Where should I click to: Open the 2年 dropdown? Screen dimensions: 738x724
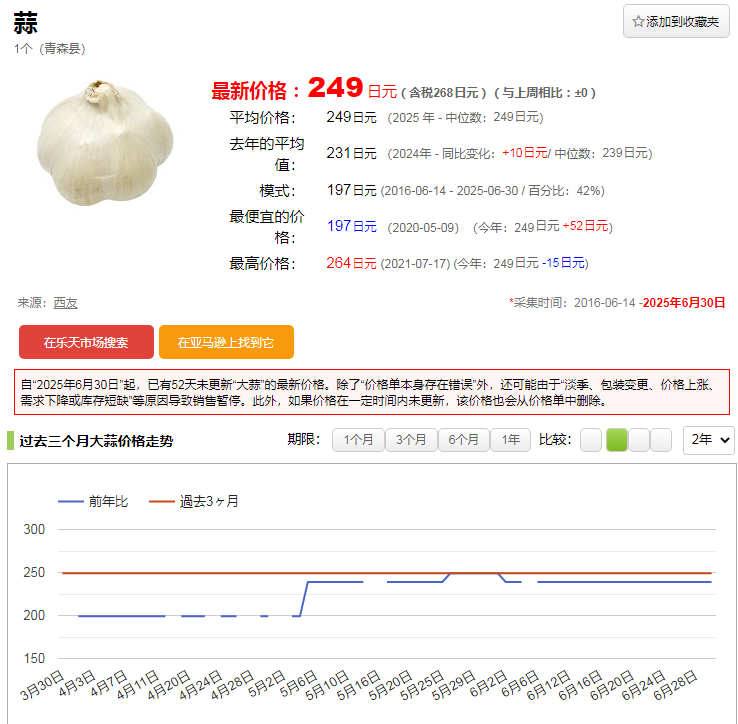708,440
